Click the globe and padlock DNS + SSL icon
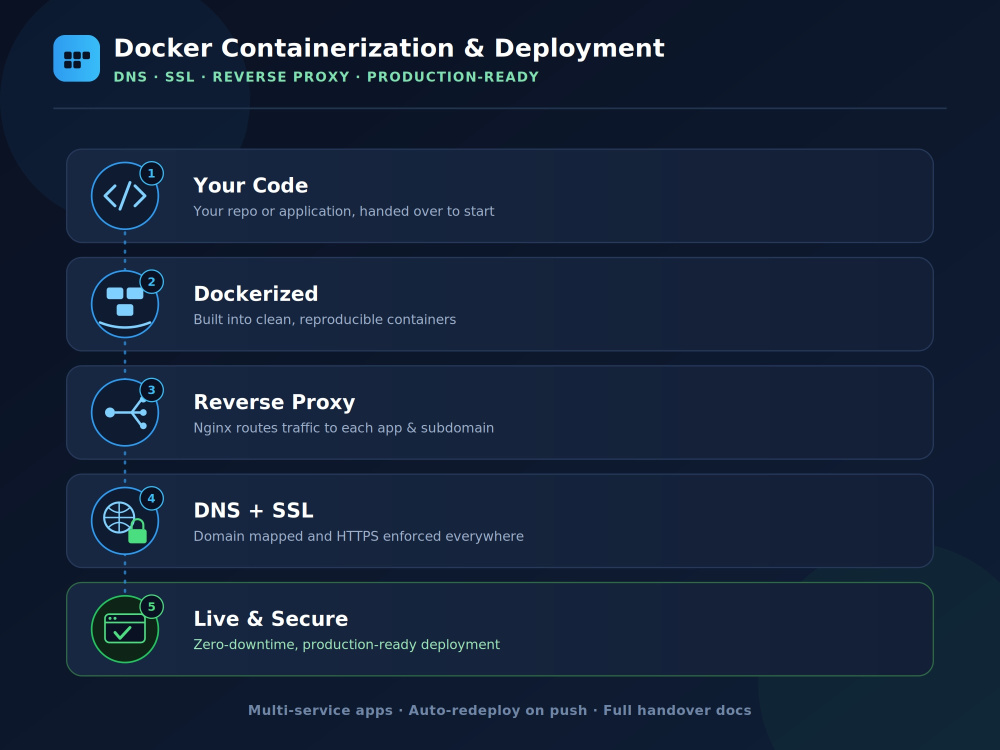The height and width of the screenshot is (750, 1000). [125, 521]
